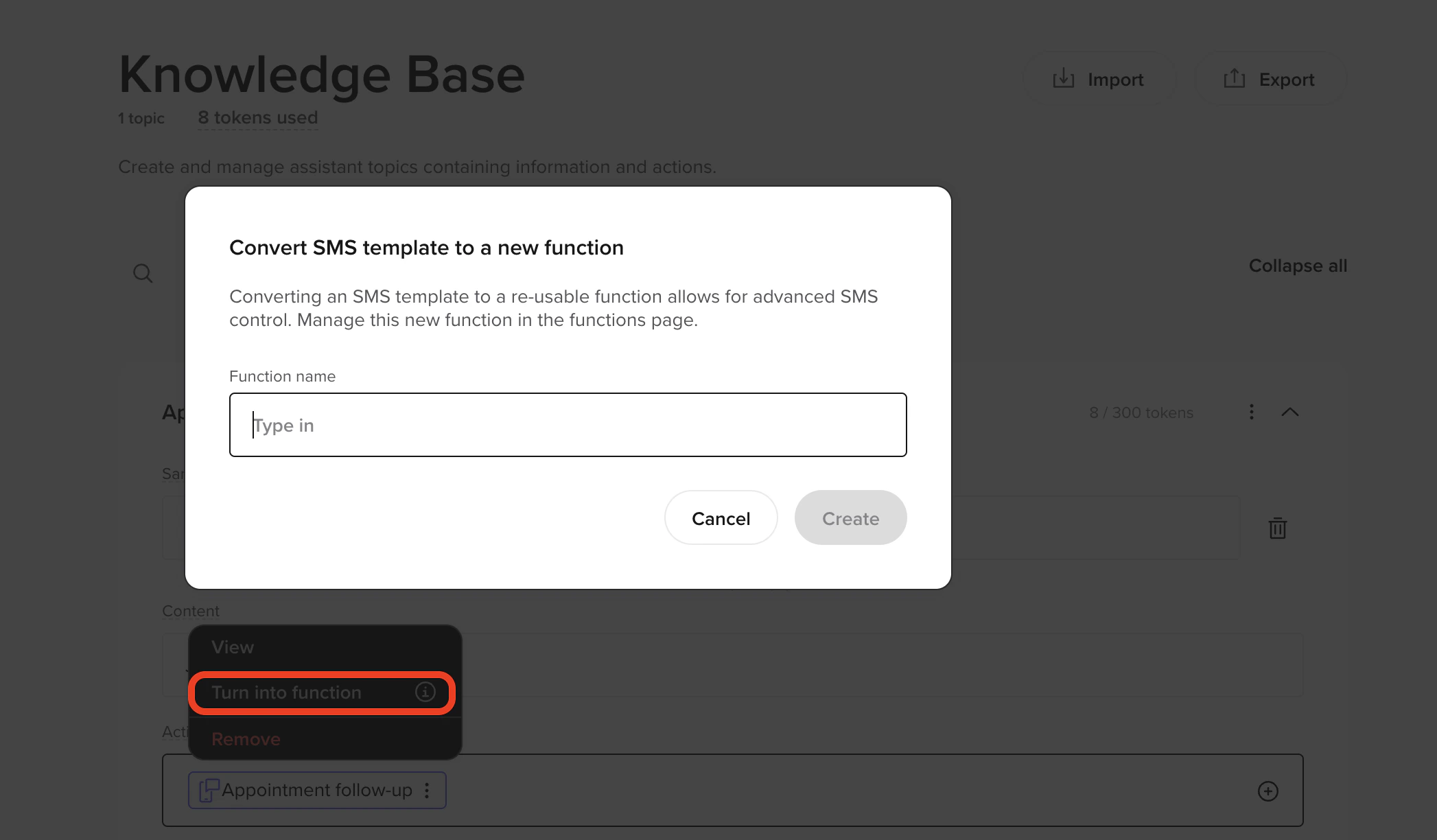Click the Cancel button

tap(721, 518)
